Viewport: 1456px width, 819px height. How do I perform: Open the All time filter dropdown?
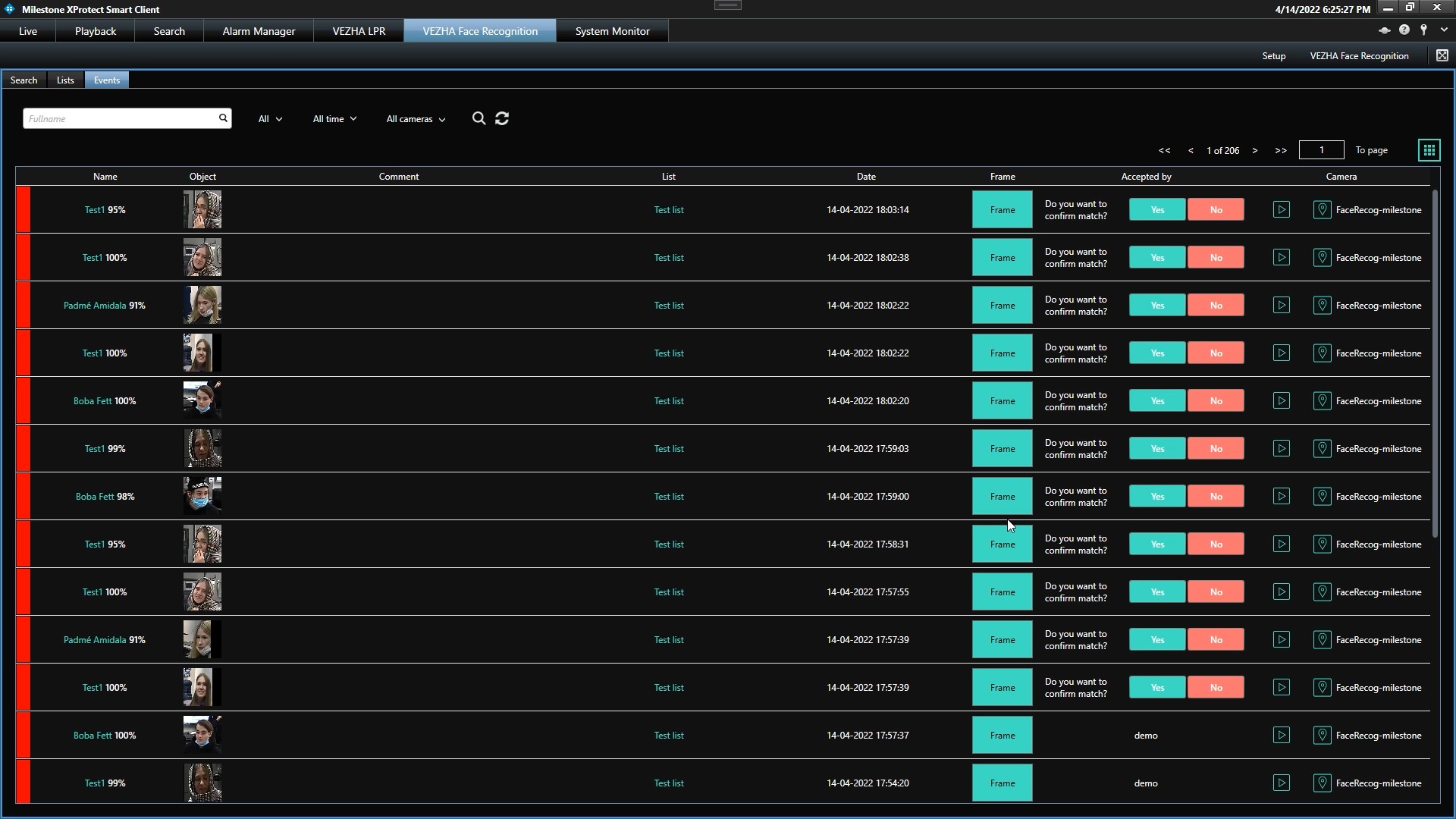pos(334,119)
